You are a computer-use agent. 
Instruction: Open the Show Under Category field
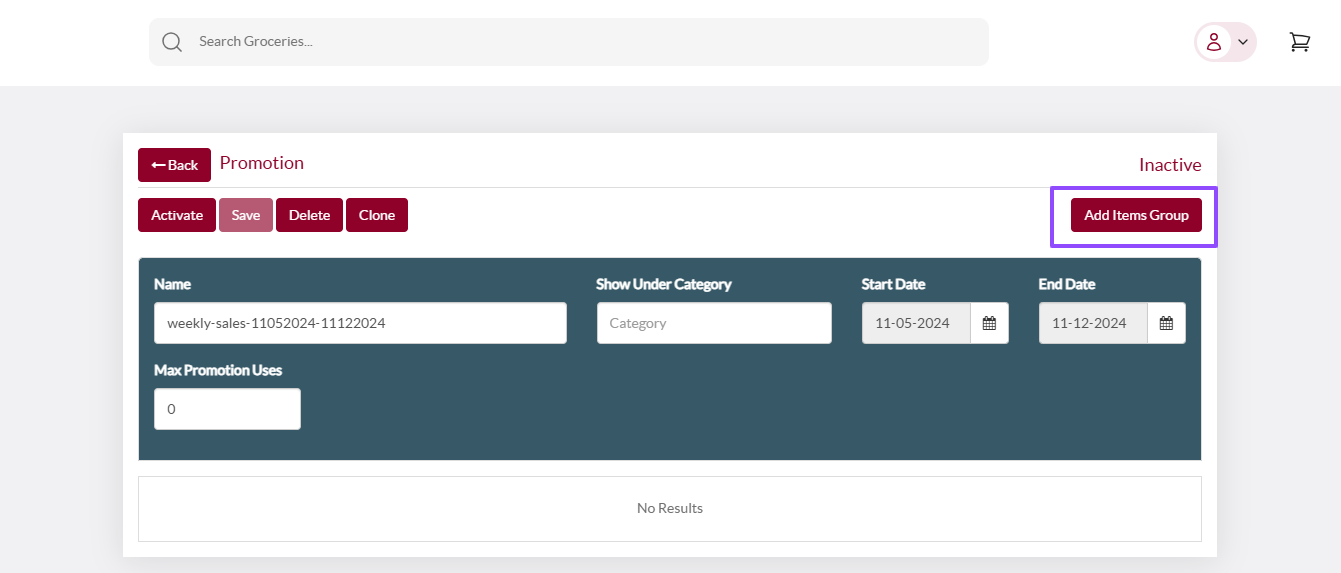coord(714,323)
